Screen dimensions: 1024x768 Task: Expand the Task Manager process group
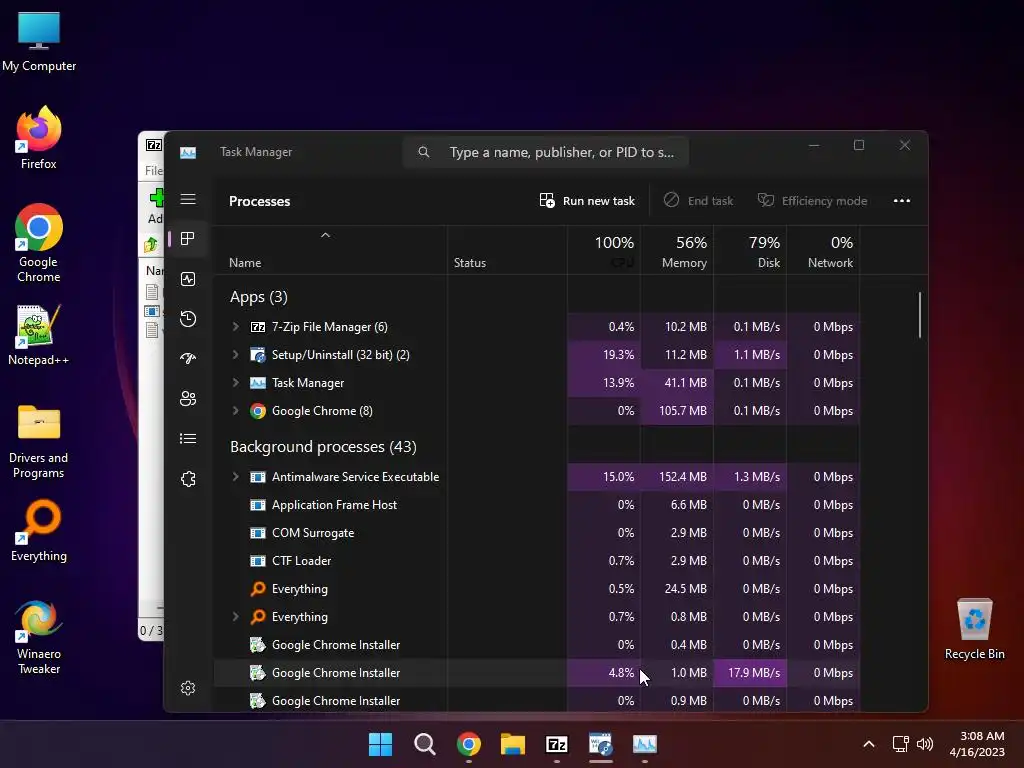[x=236, y=383]
